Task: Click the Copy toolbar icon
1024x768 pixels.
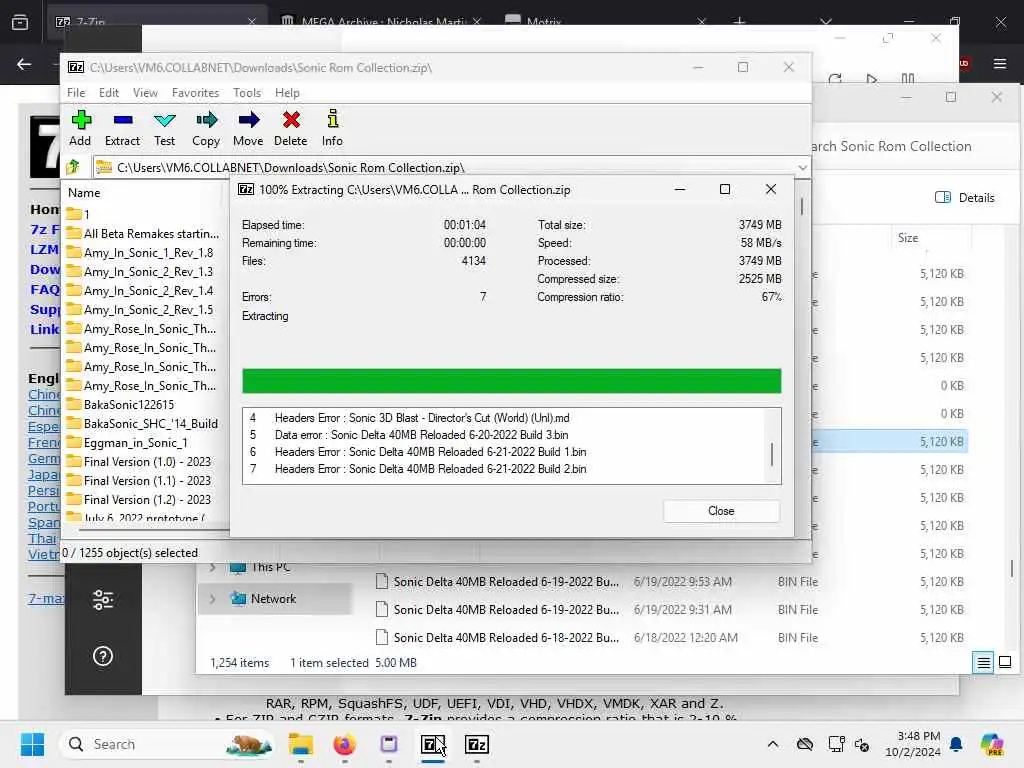Action: pos(206,128)
